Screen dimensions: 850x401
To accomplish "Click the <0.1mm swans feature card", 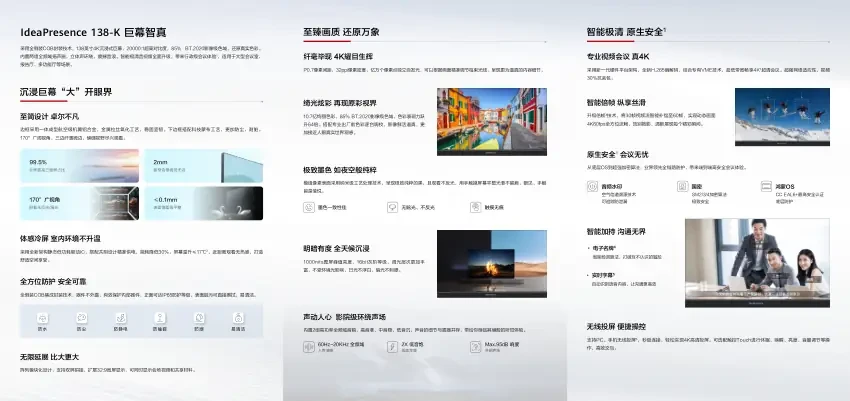I will point(204,203).
